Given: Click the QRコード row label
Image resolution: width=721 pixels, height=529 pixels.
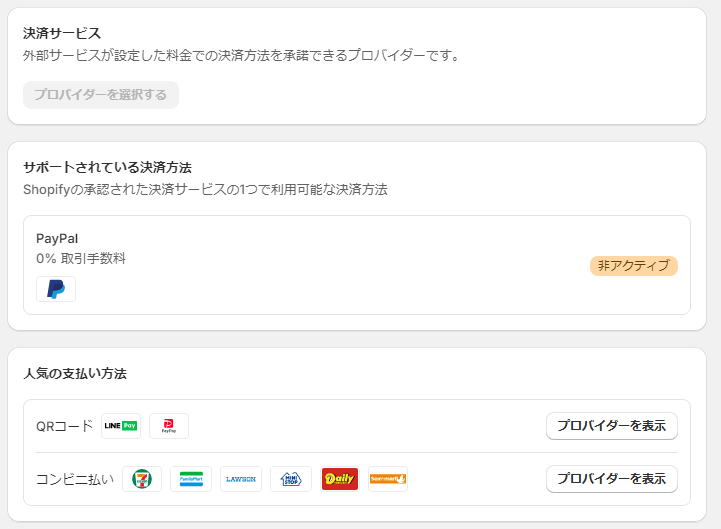Looking at the screenshot, I should click(64, 426).
